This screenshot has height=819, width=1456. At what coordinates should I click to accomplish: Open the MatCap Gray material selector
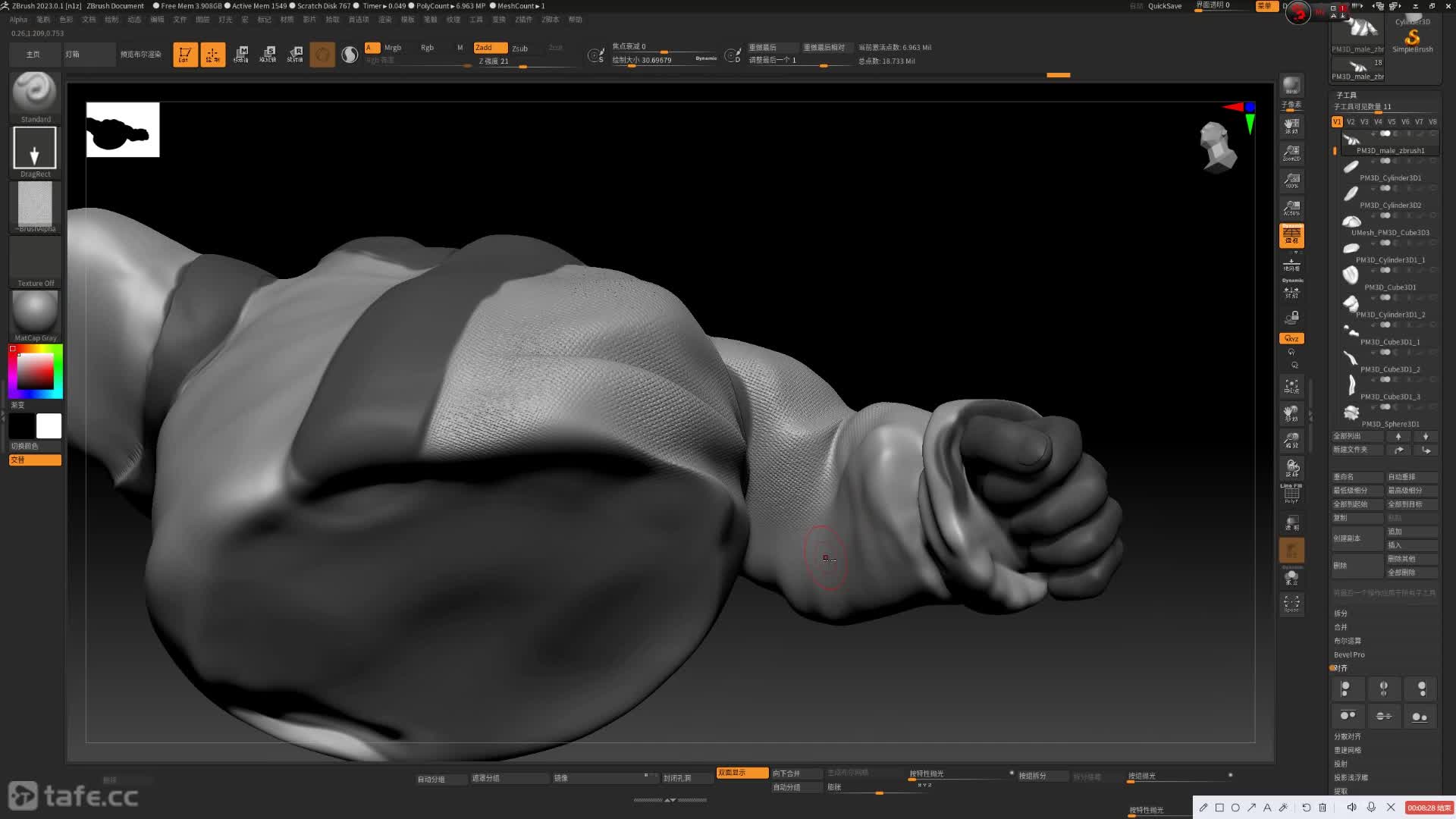35,315
